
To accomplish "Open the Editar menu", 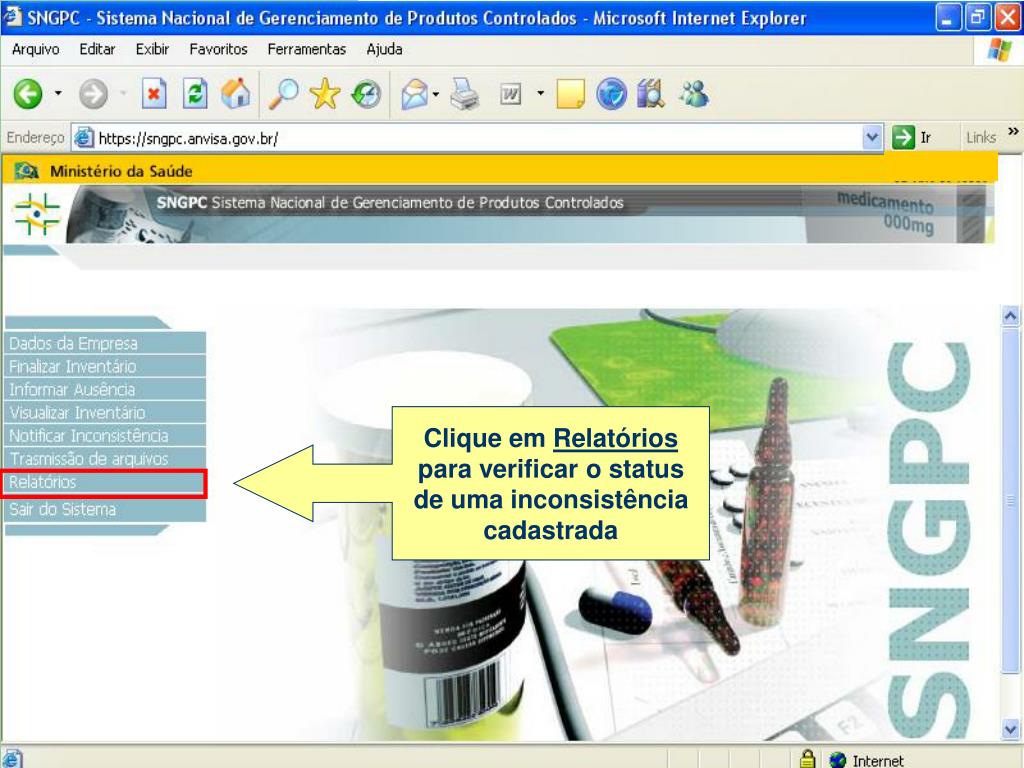I will 97,50.
